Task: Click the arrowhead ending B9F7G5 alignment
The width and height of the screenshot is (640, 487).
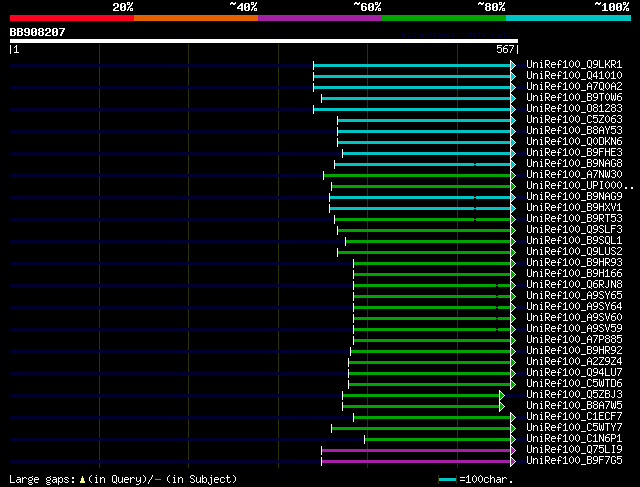Action: click(513, 462)
